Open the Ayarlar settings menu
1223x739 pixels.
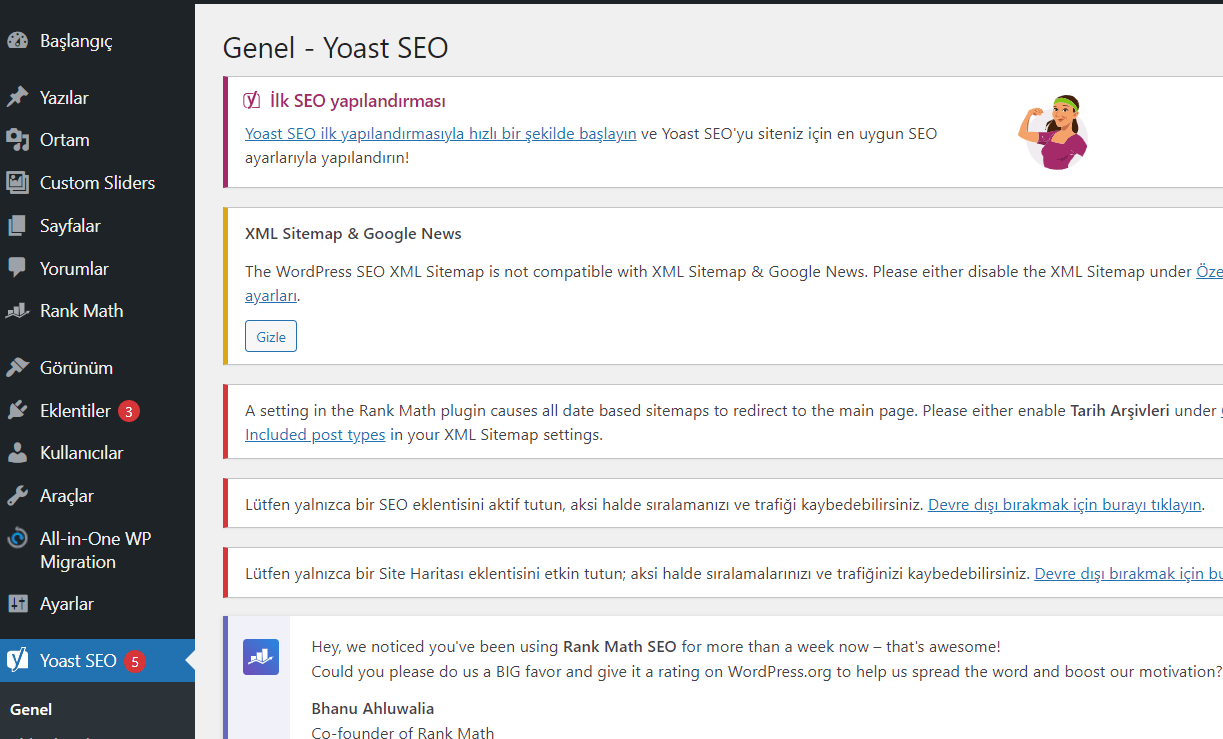[66, 604]
